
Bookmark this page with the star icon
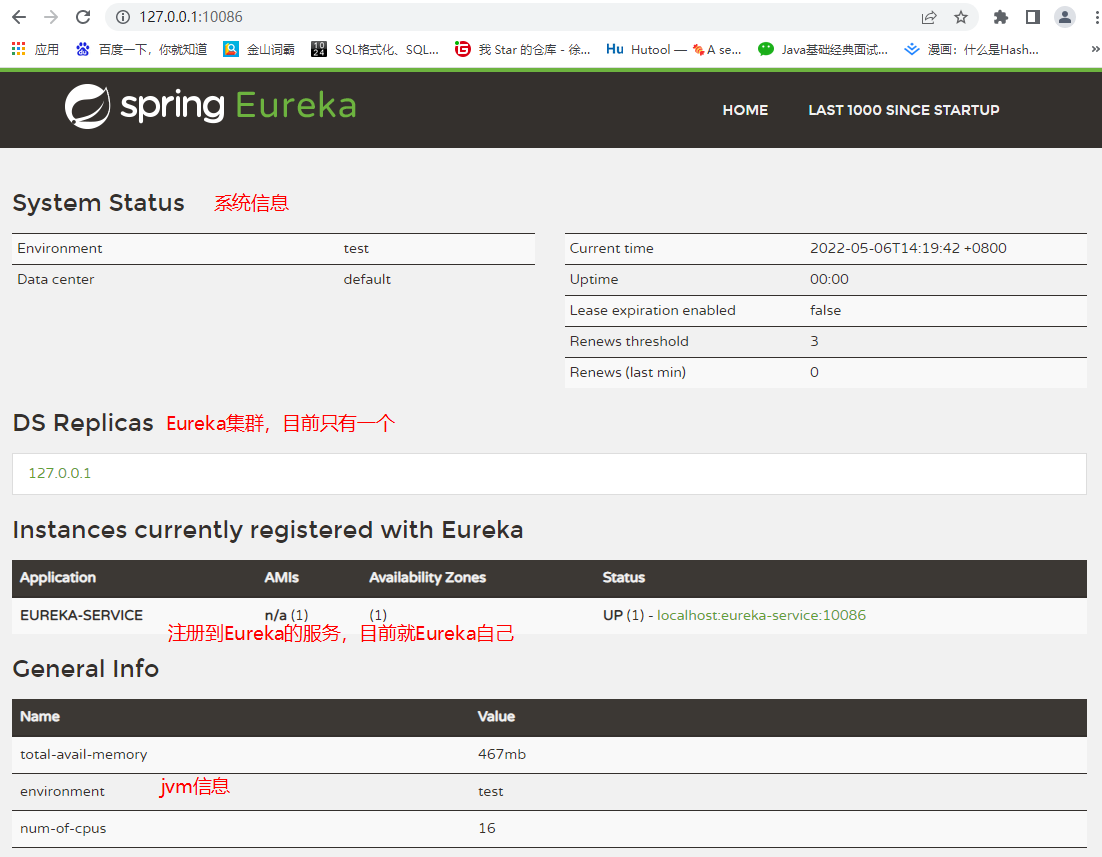click(x=961, y=17)
